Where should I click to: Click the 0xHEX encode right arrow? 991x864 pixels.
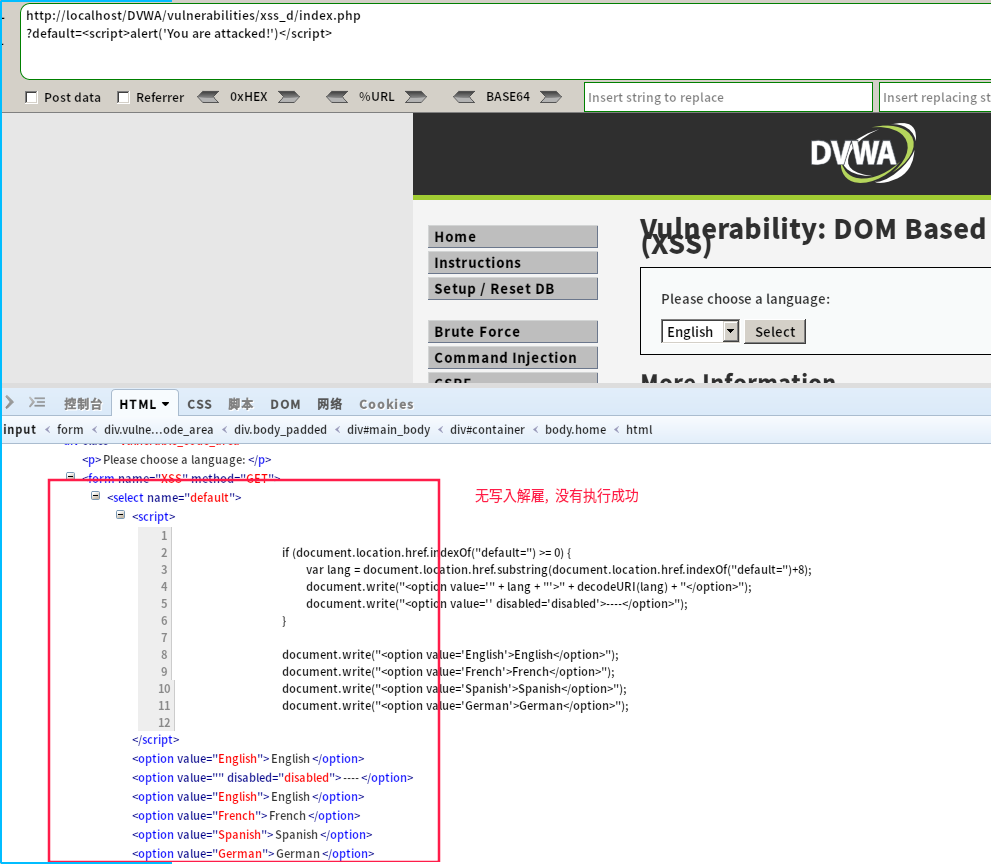tap(289, 97)
